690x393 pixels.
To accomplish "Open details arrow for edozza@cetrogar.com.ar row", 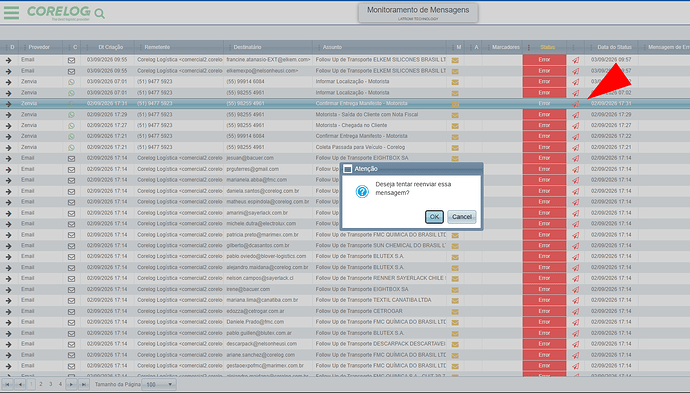I will (x=8, y=311).
